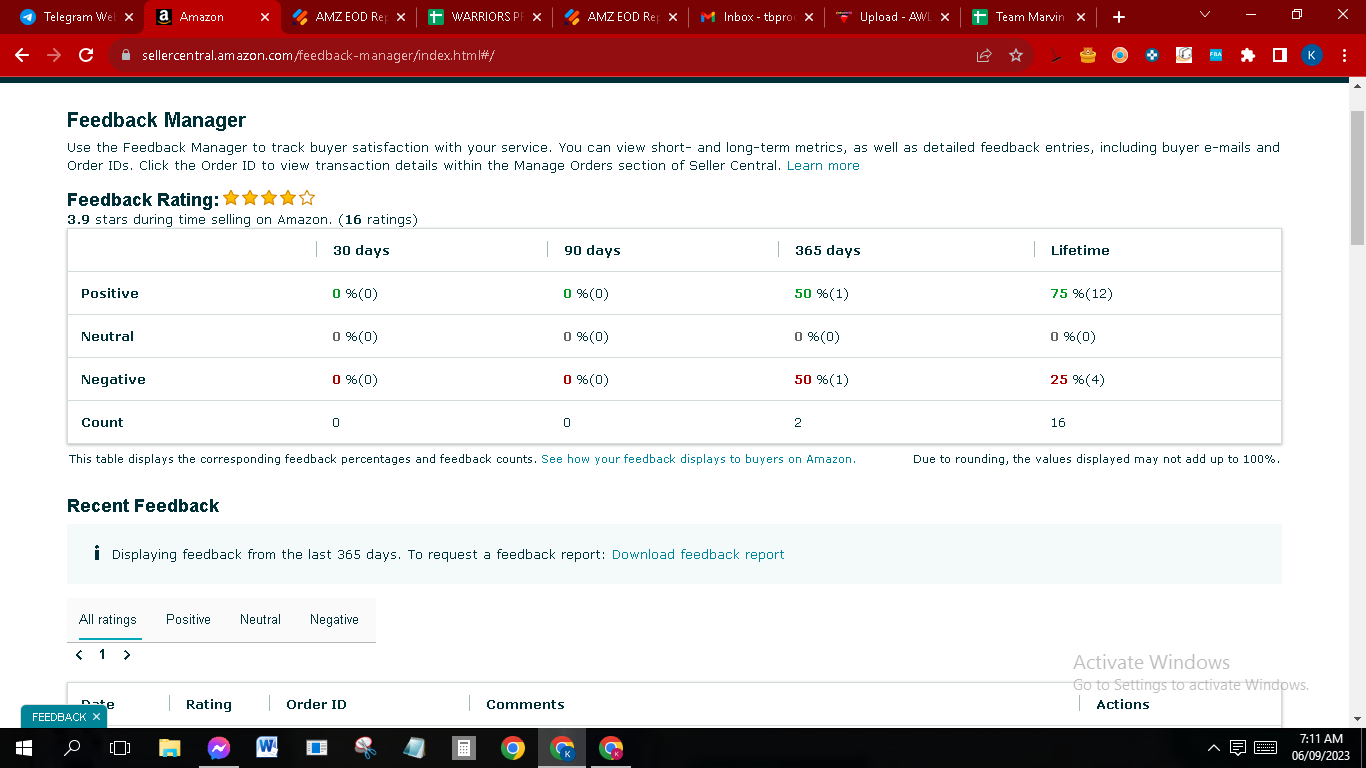The height and width of the screenshot is (768, 1366).
Task: Bookmark this page with the star icon
Action: point(1016,56)
